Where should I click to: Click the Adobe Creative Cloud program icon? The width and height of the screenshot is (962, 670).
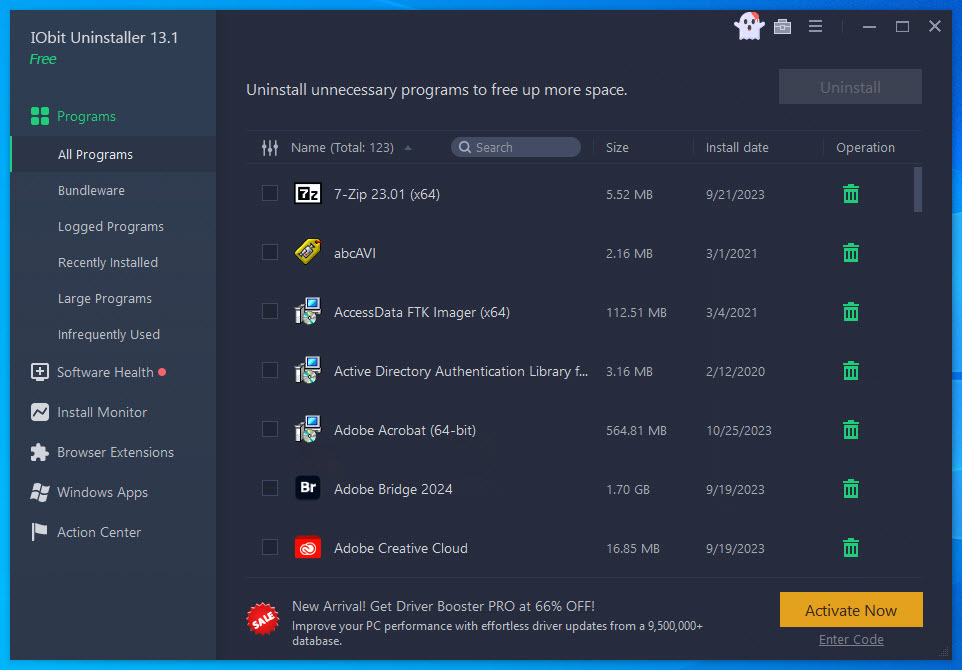pos(307,548)
